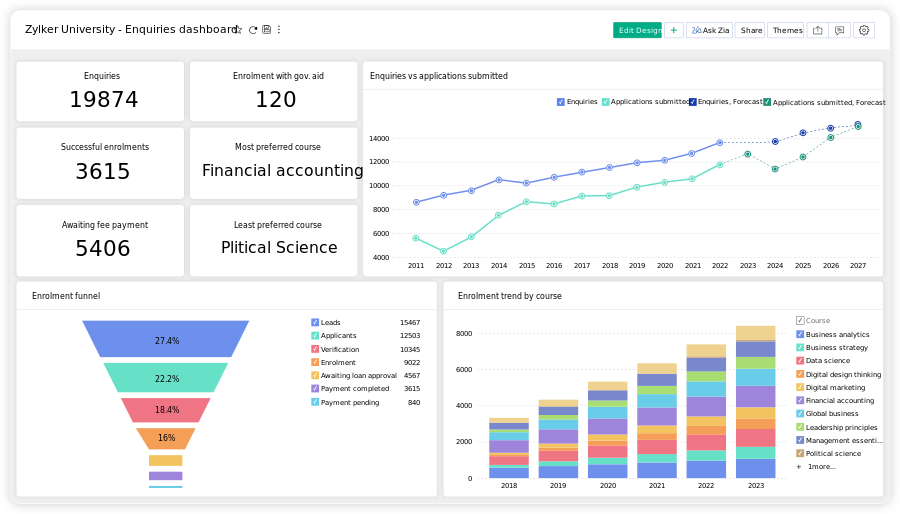Open the comments icon in the toolbar

click(840, 30)
